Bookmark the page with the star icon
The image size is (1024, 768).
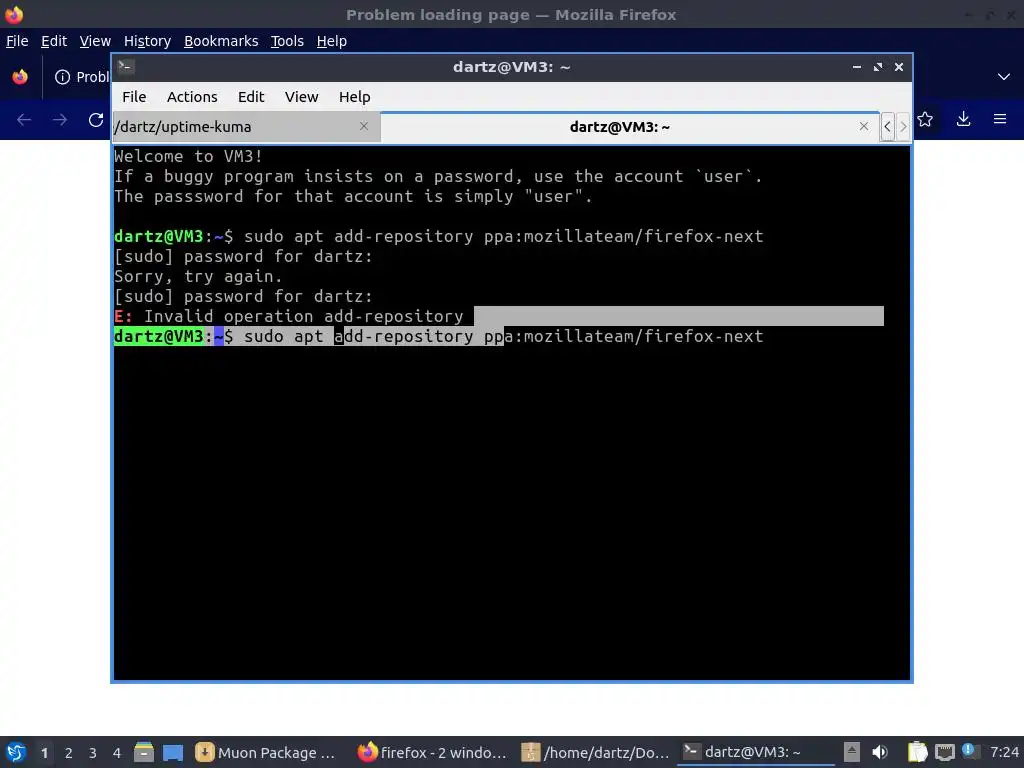coord(925,119)
